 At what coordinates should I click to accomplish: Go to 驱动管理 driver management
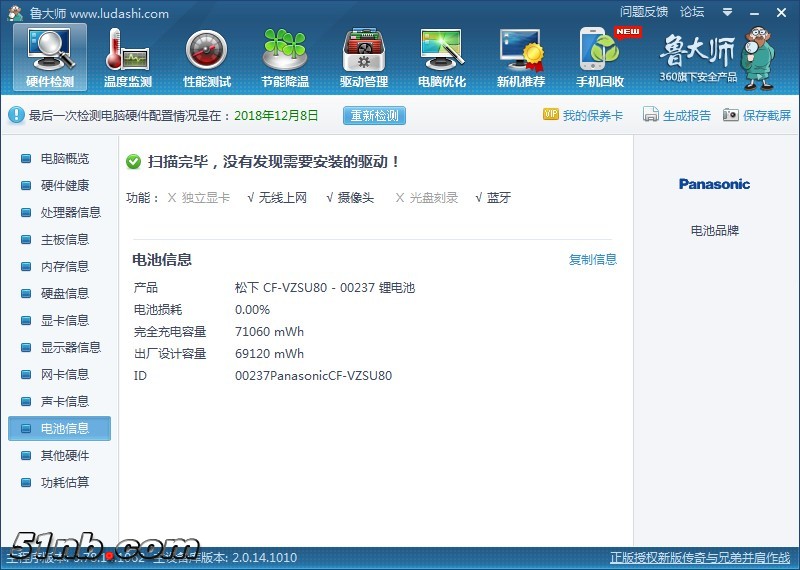coord(364,57)
